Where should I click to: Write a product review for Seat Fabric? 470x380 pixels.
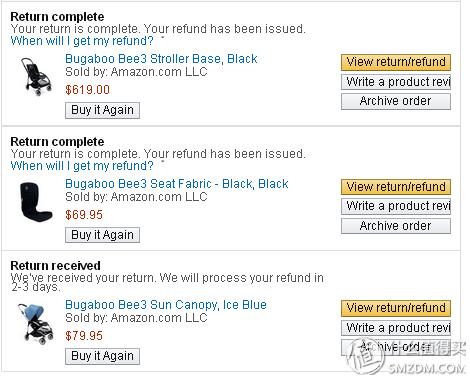click(x=396, y=206)
